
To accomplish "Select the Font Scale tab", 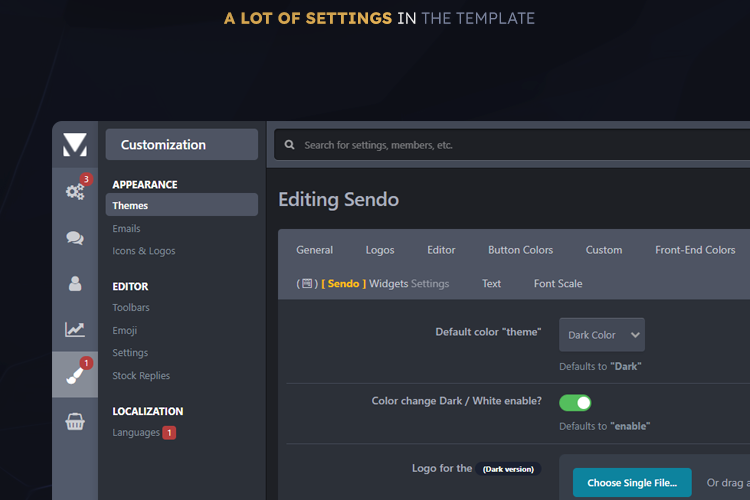I will point(558,284).
